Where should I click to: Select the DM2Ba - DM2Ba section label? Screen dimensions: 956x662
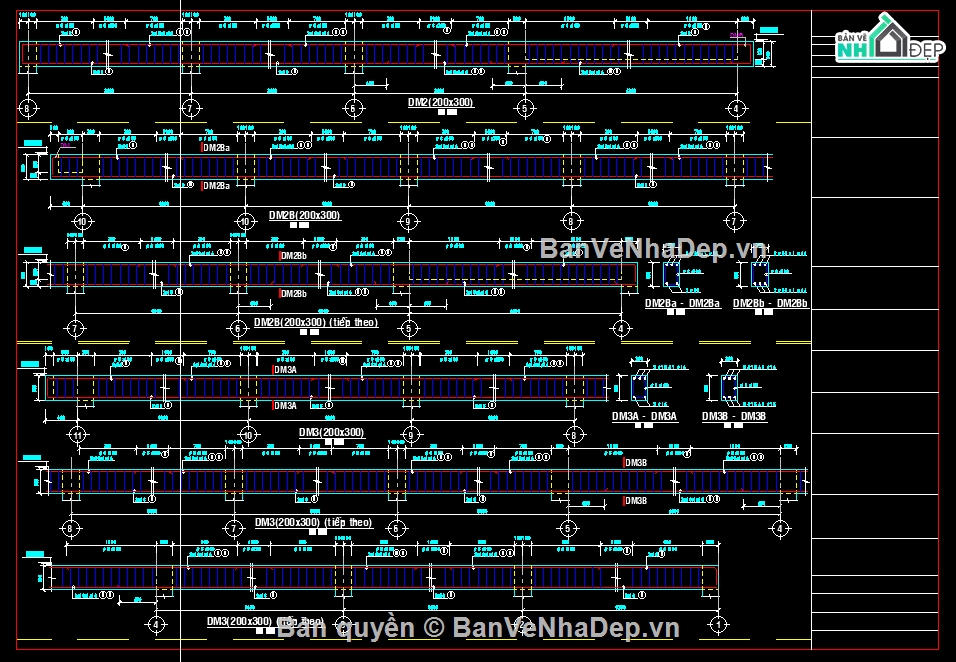pos(682,303)
